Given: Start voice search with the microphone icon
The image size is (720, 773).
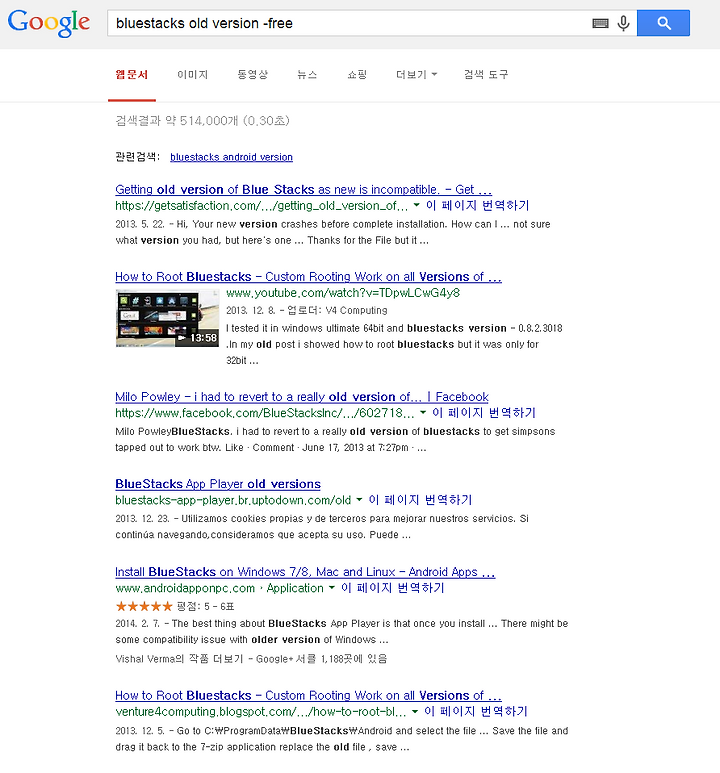Looking at the screenshot, I should tap(623, 23).
